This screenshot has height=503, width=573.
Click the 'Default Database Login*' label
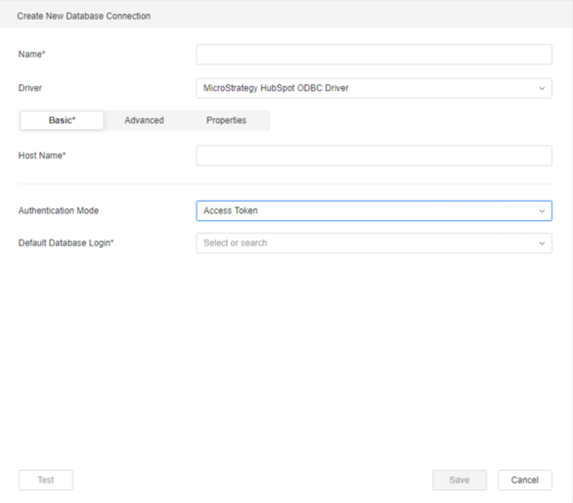coord(66,243)
